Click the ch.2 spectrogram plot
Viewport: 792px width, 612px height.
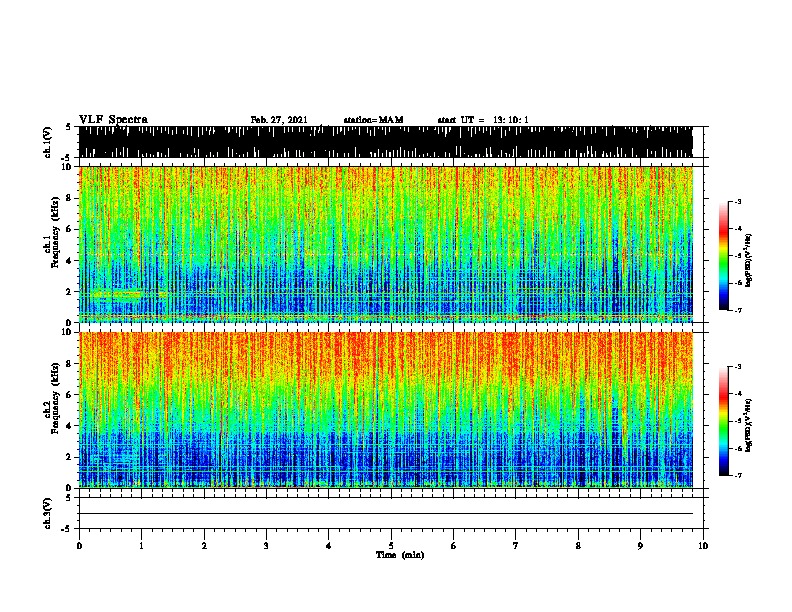pos(386,410)
